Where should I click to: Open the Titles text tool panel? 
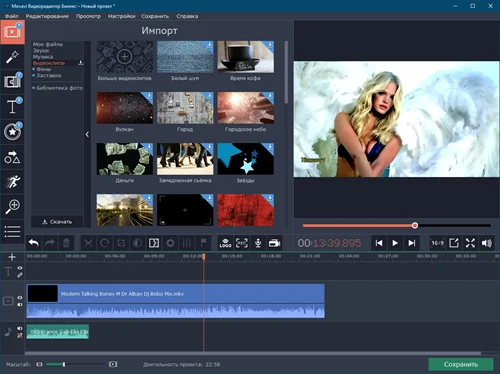point(12,107)
